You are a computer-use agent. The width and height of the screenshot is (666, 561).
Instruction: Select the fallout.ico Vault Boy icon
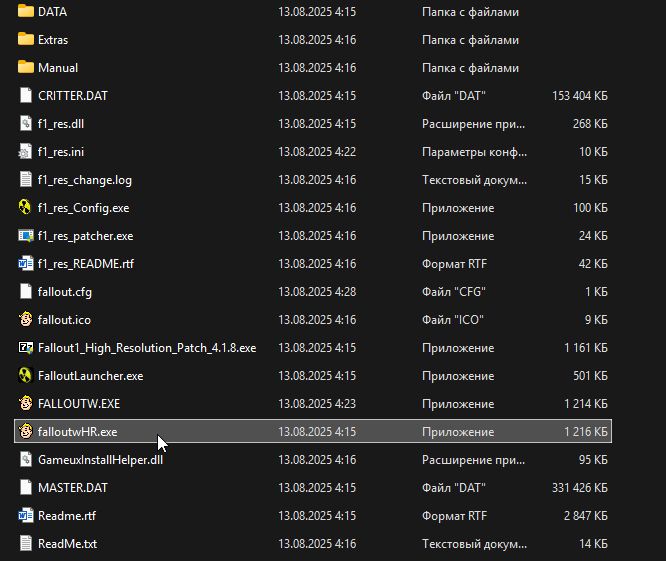pos(26,320)
